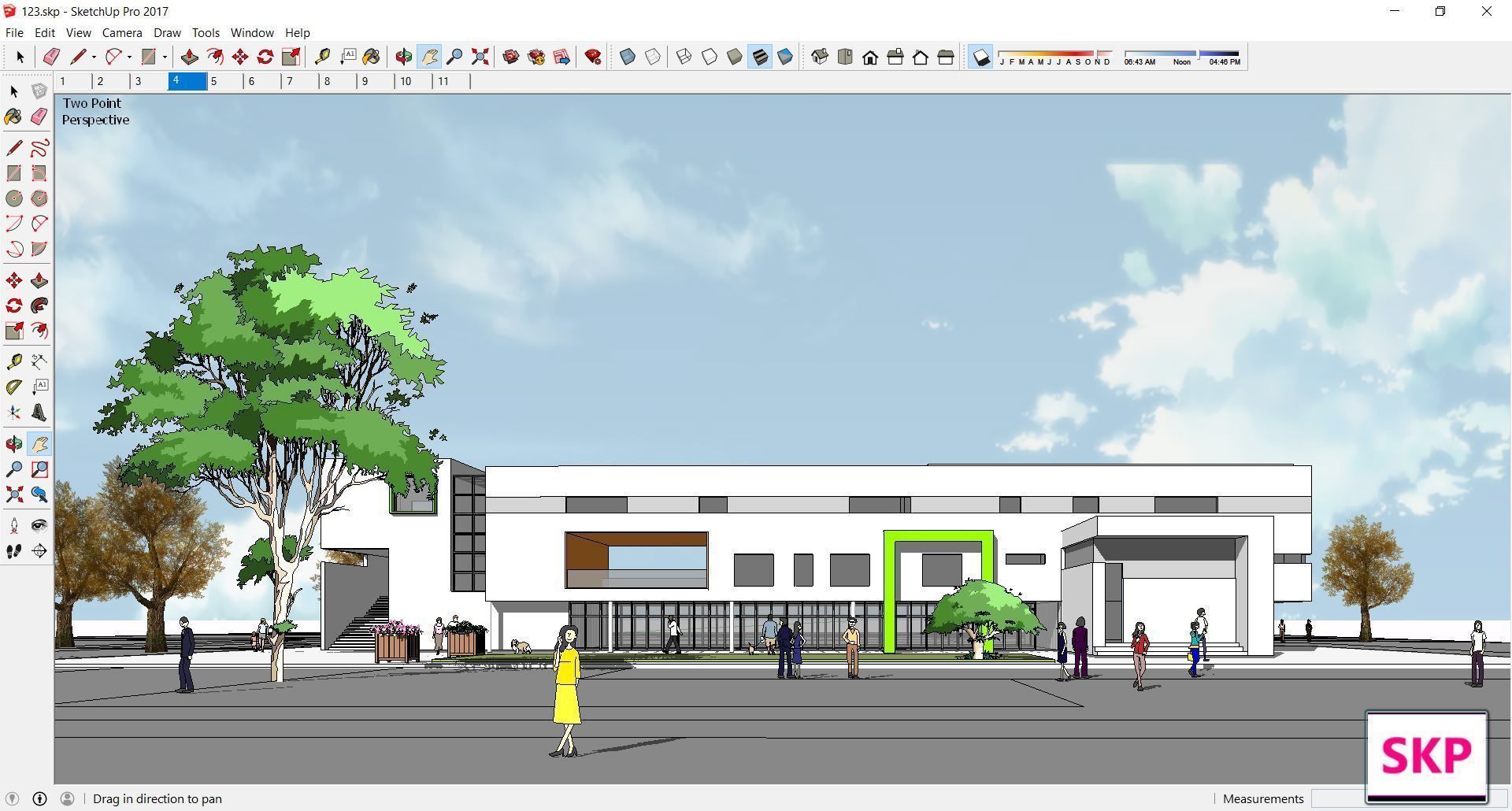The image size is (1512, 811).
Task: Open the Help menu
Action: (297, 33)
